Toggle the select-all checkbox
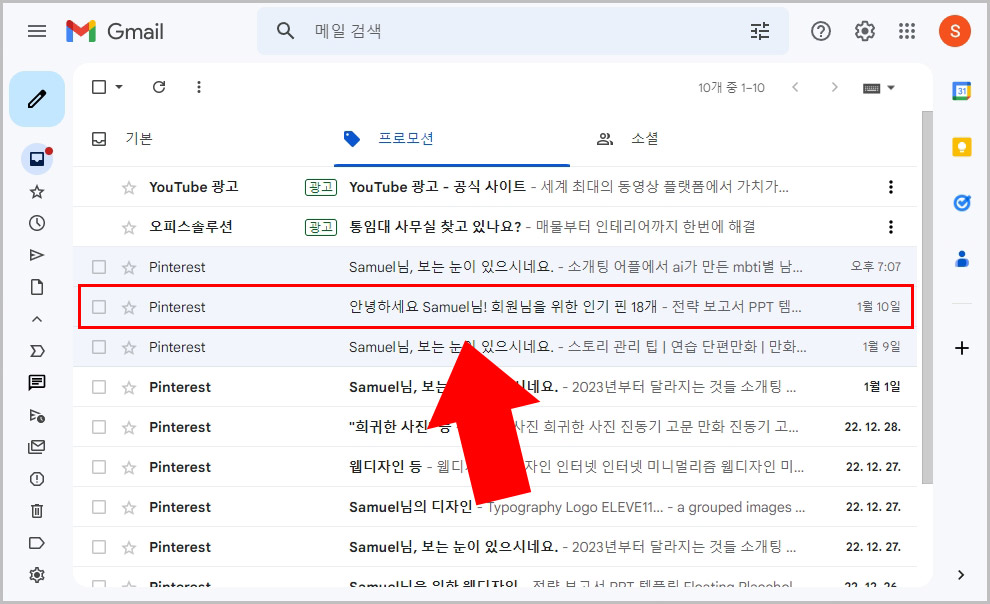Viewport: 990px width, 604px height. [99, 87]
